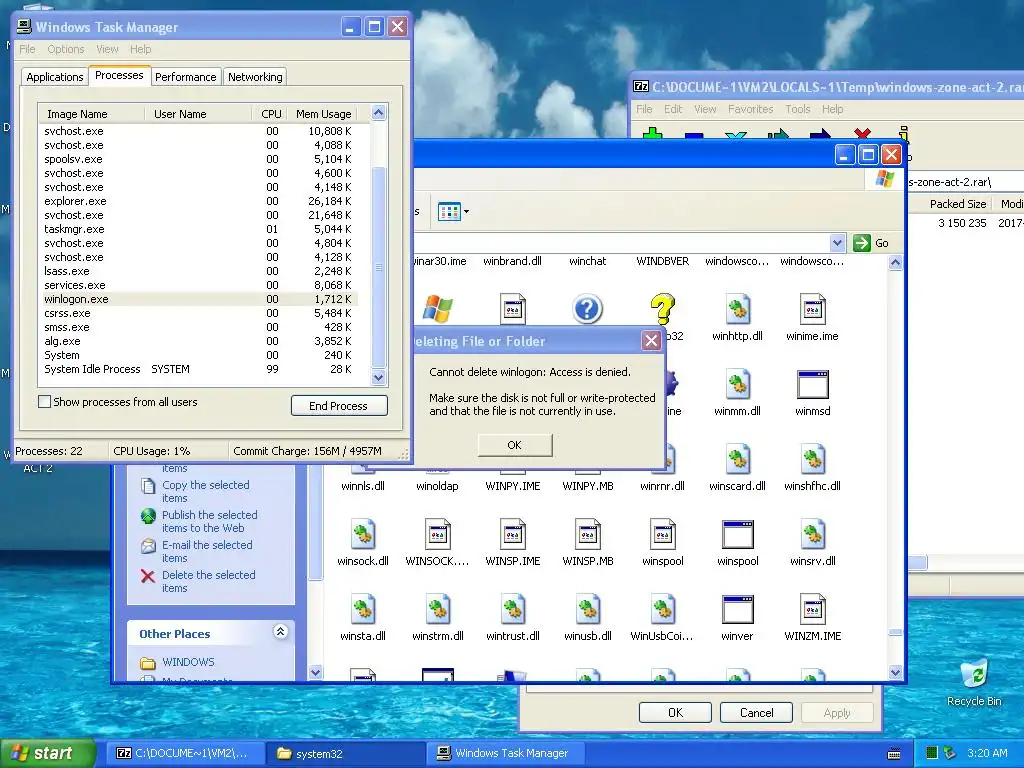The height and width of the screenshot is (768, 1024).
Task: Switch to 7-Zip C:\DOCUME~1 taskbar button
Action: [x=185, y=754]
